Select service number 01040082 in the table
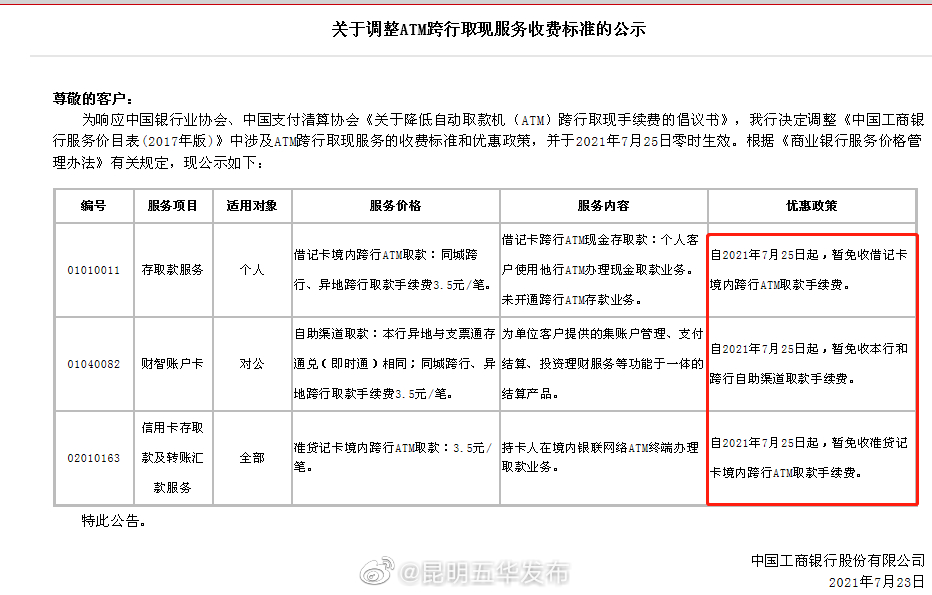 click(93, 364)
